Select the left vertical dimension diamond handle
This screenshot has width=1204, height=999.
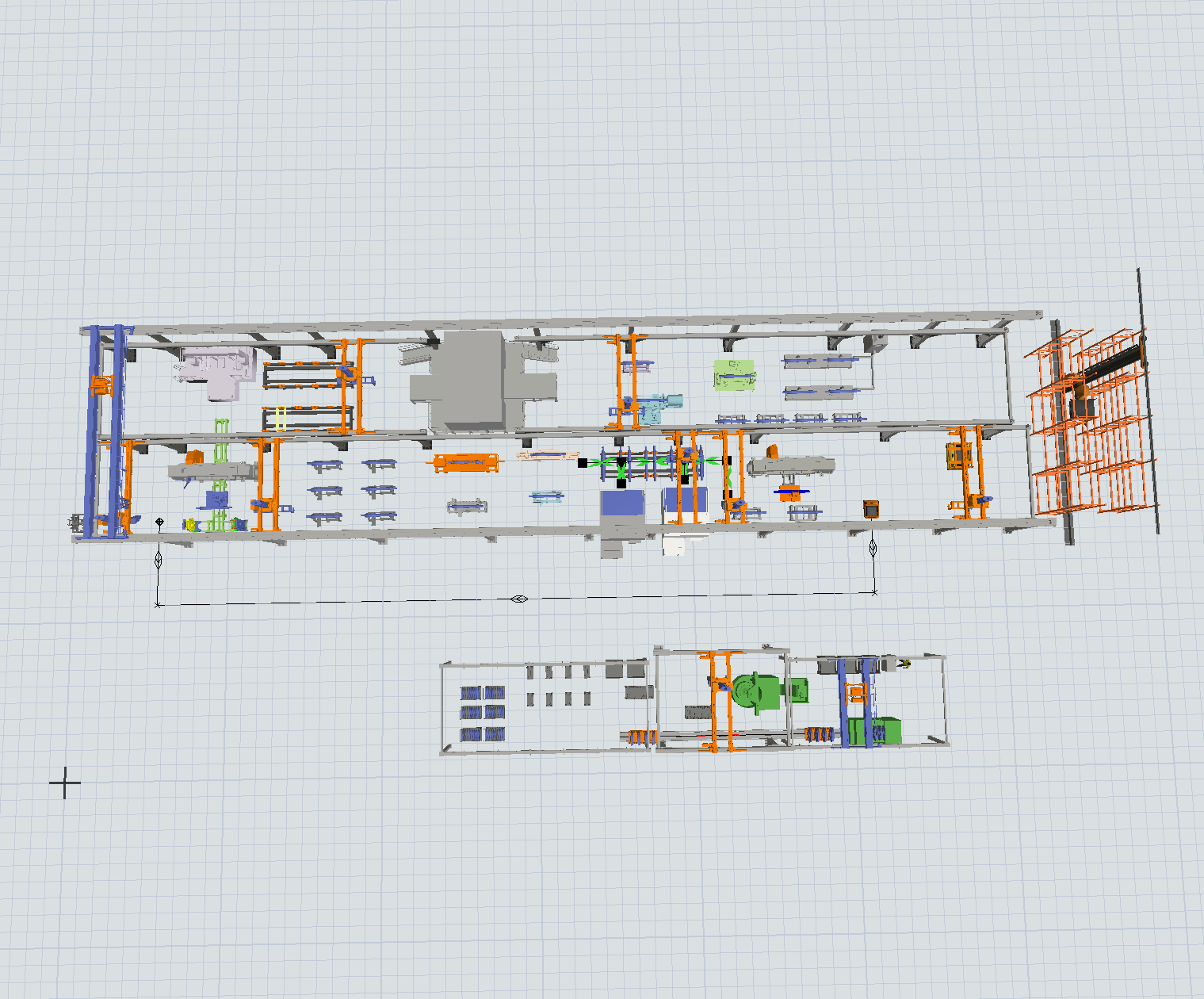click(x=158, y=559)
